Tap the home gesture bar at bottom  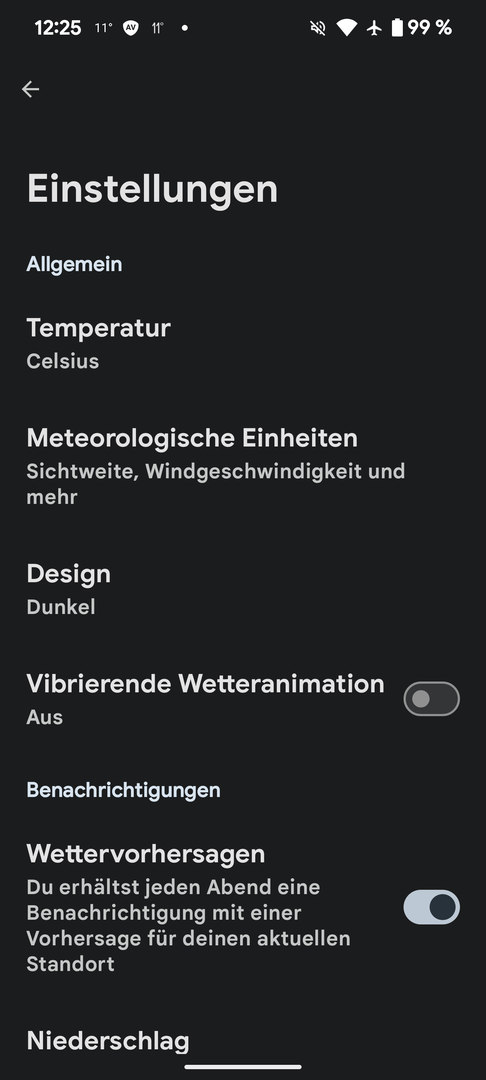(243, 1067)
